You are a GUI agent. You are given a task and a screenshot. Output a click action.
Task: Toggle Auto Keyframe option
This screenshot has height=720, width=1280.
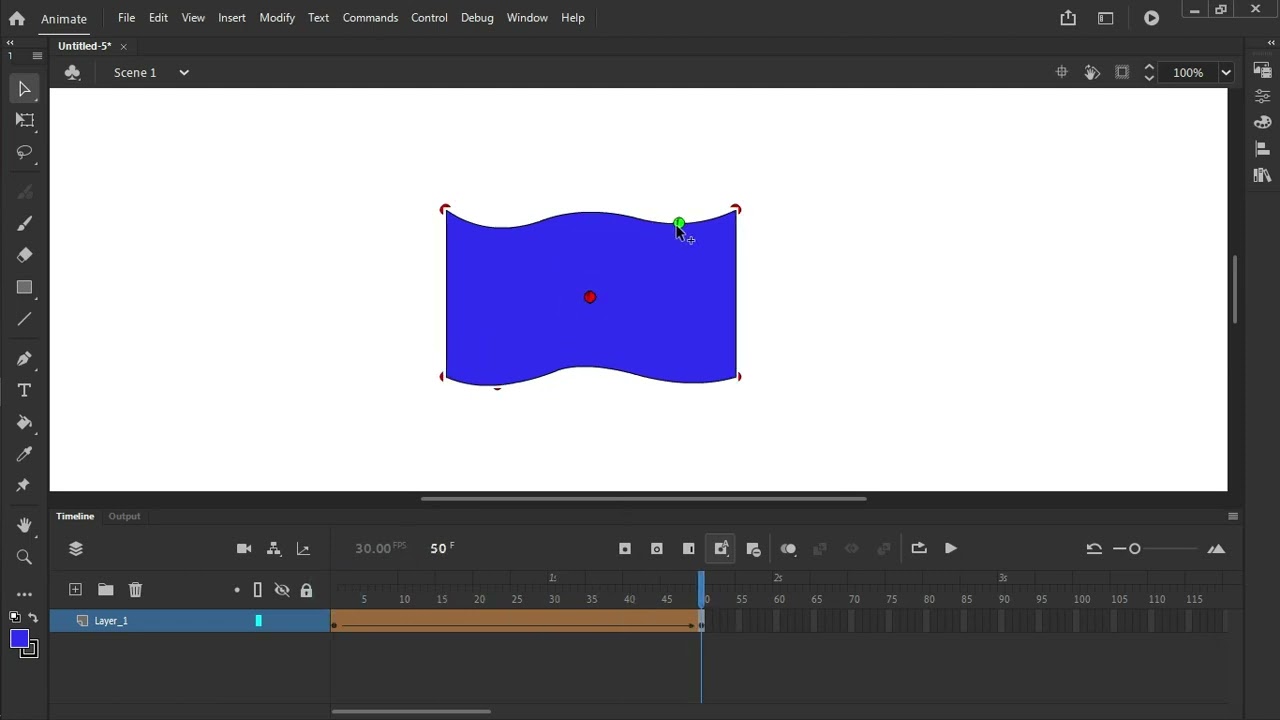click(x=721, y=548)
